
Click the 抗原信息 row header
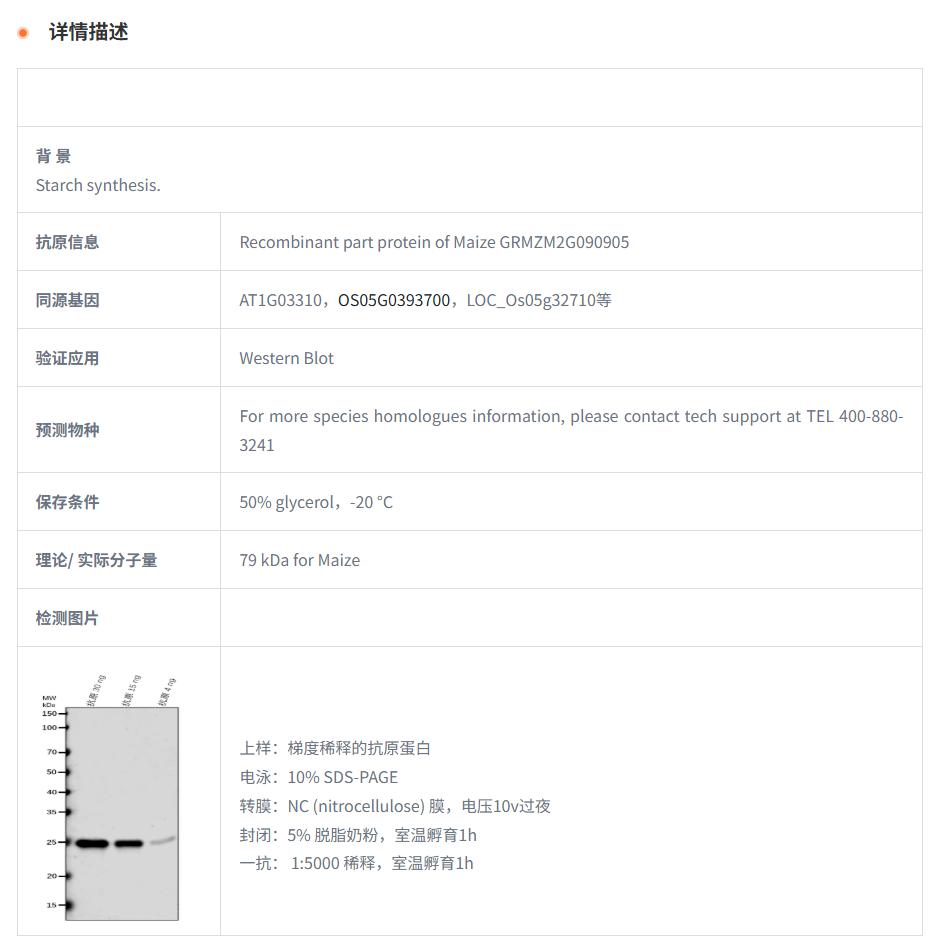67,242
